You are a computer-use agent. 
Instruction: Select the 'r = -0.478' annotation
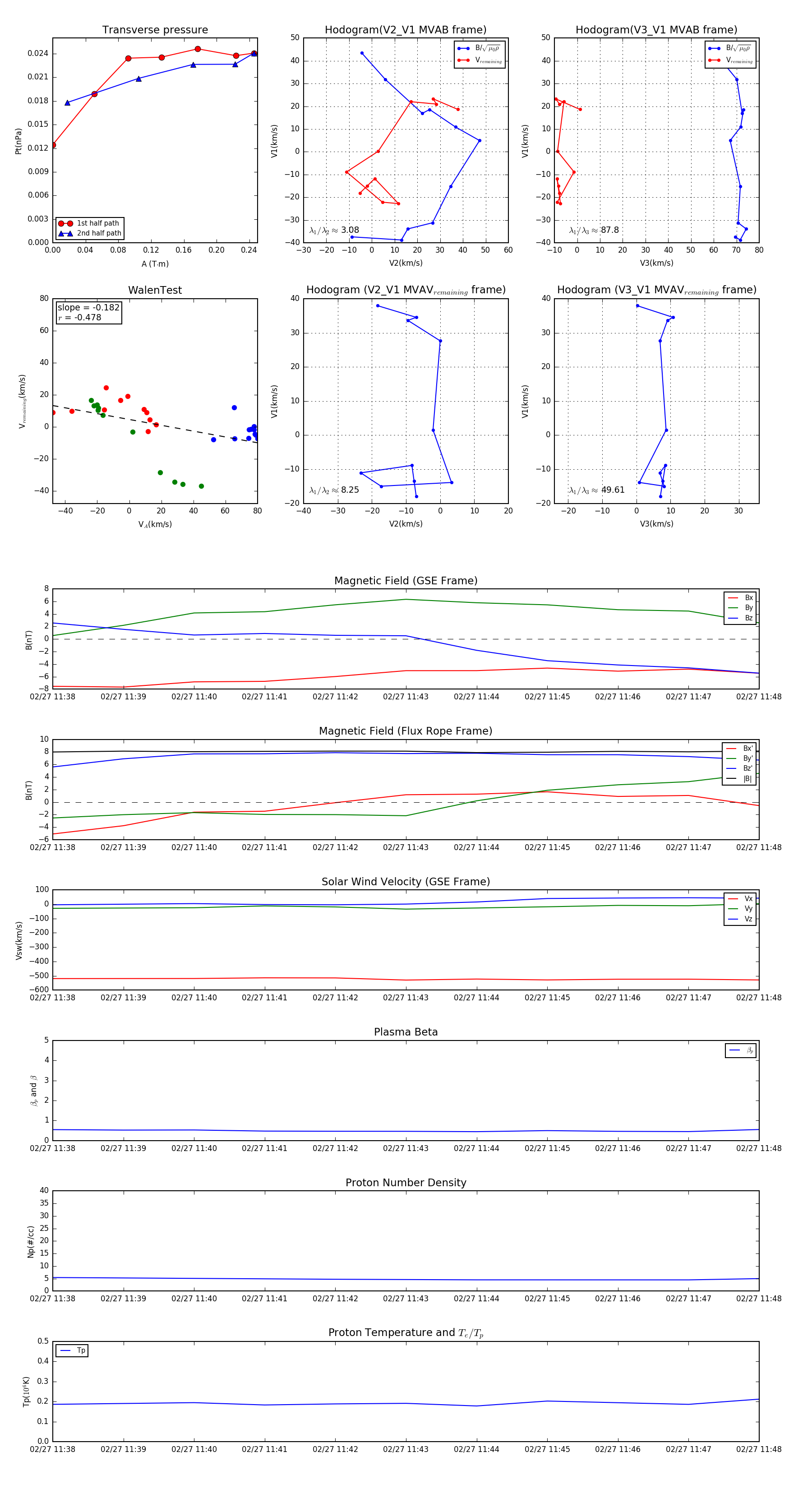[x=80, y=317]
